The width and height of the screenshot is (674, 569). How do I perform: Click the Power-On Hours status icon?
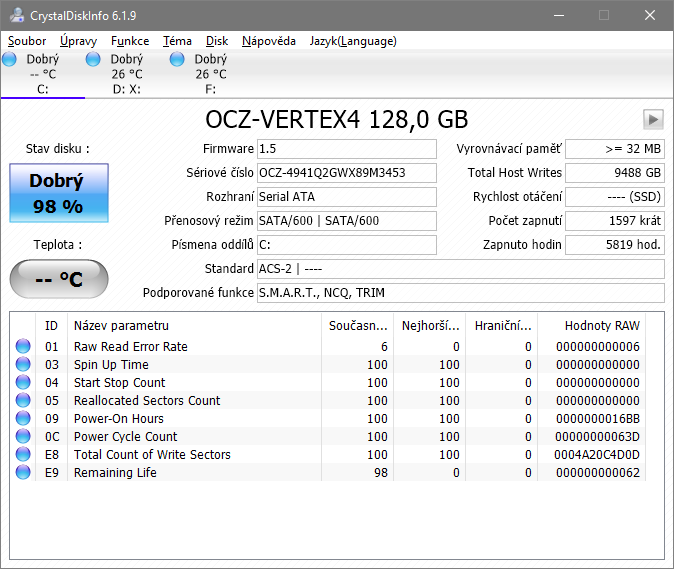(23, 419)
